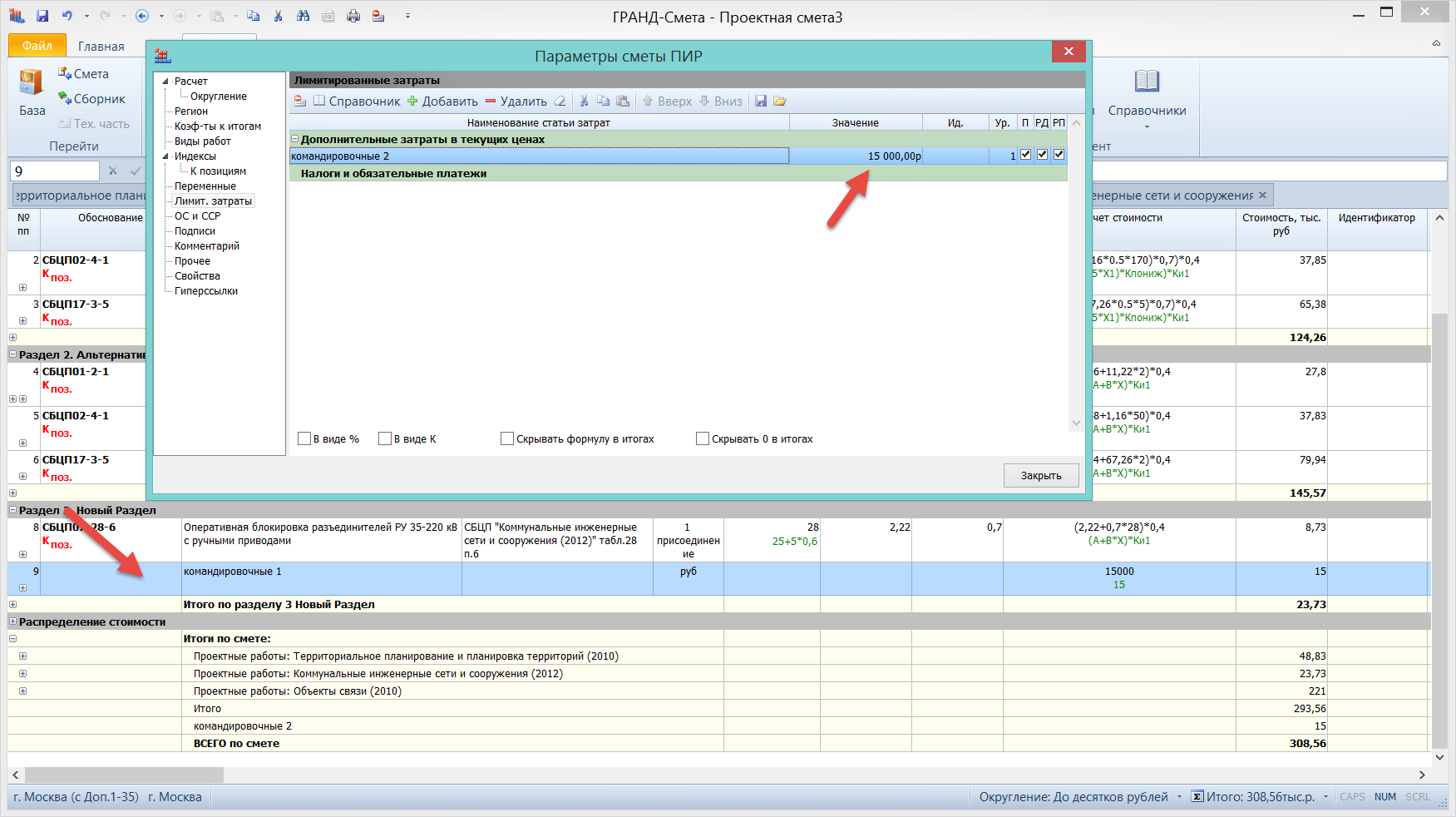This screenshot has height=817, width=1456.
Task: Check 'Скрывать формулу в итогах' option
Action: pyautogui.click(x=507, y=438)
